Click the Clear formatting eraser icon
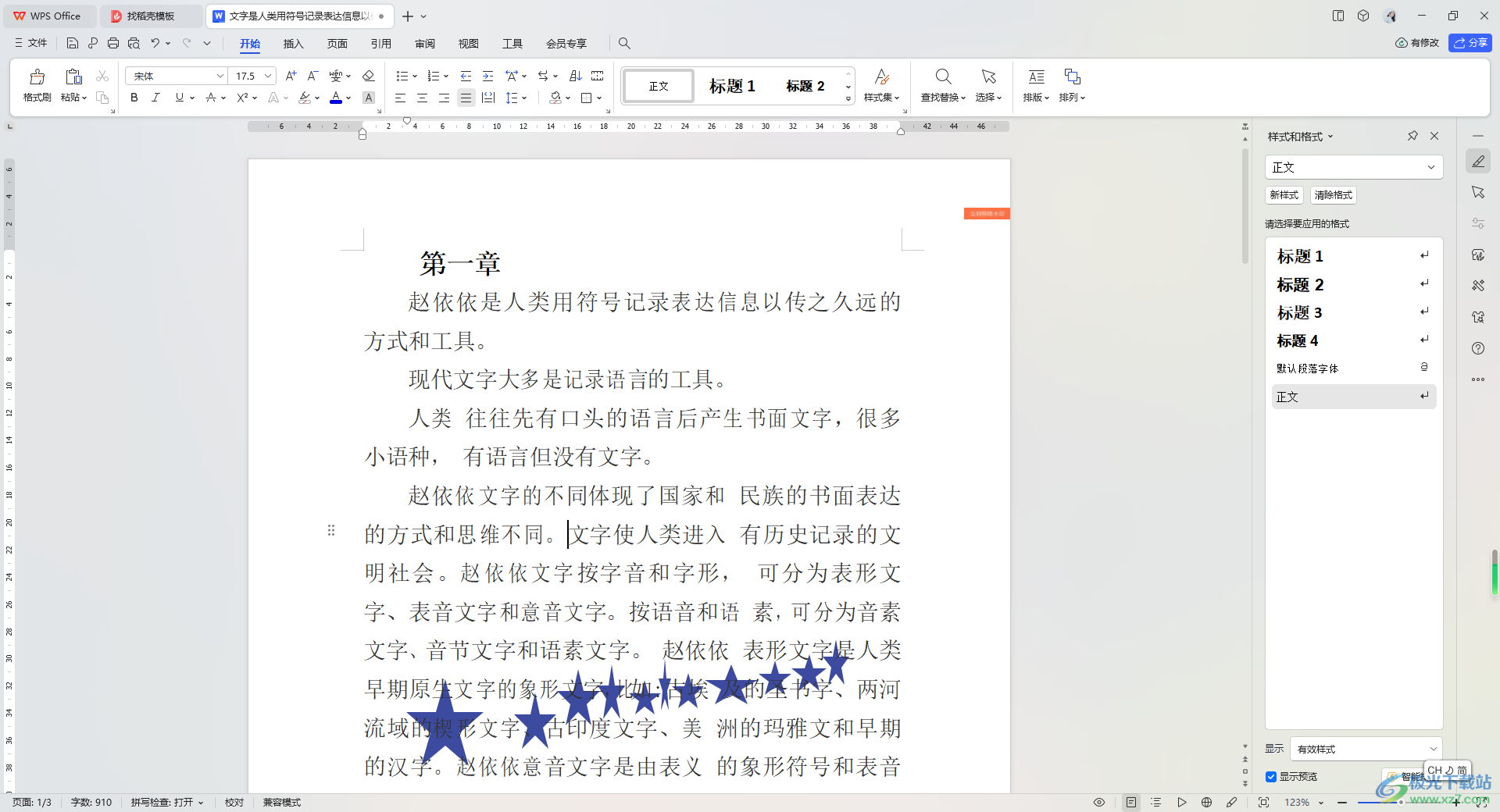 (x=369, y=76)
